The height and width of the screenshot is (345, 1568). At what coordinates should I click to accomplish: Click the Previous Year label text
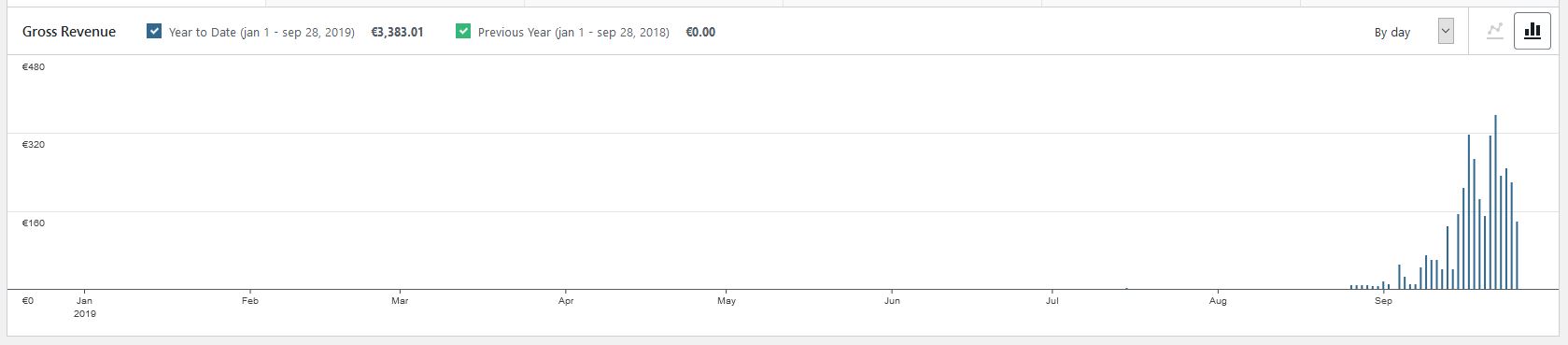click(x=573, y=32)
